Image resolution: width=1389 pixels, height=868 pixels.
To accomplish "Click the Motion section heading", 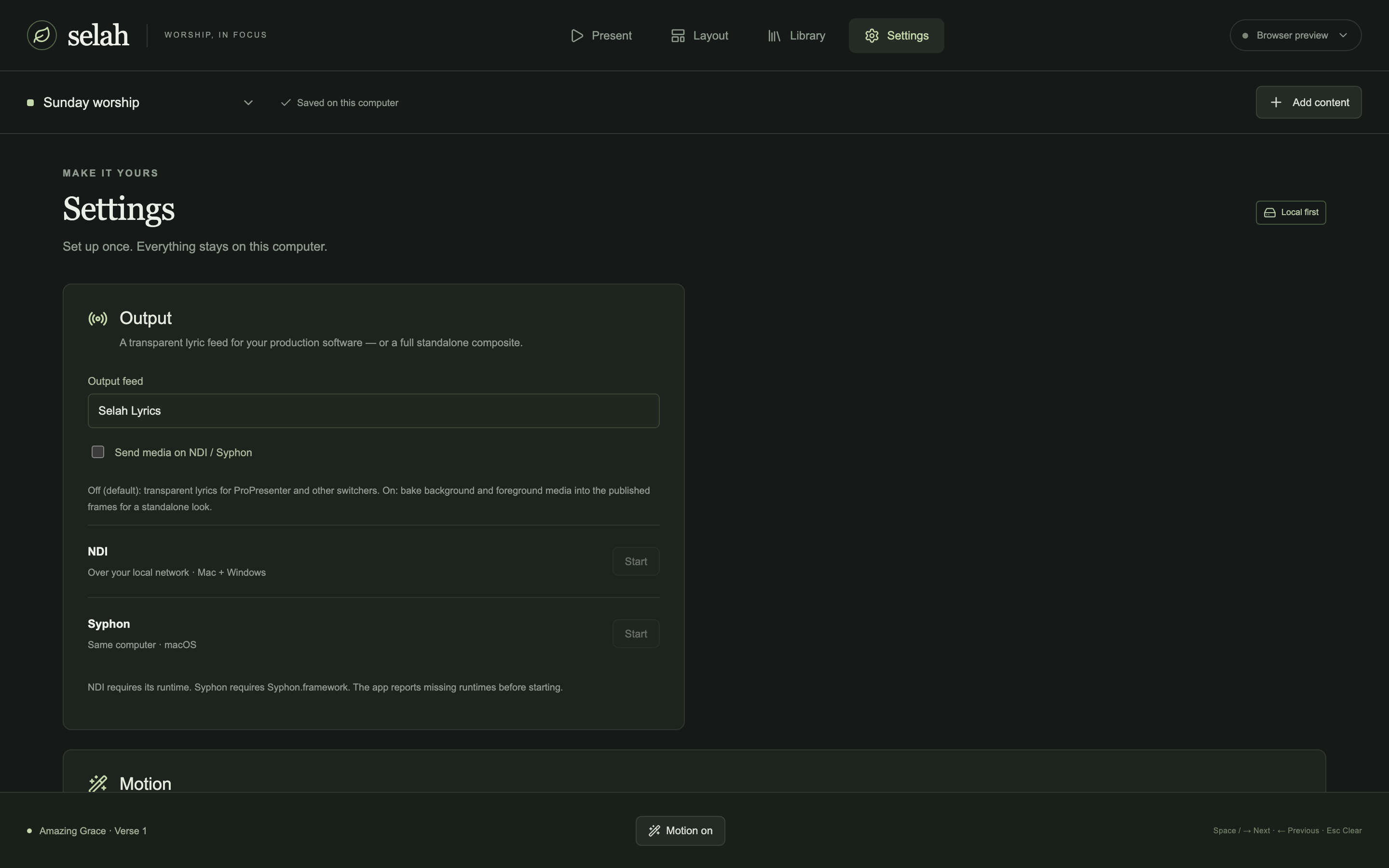I will [145, 784].
